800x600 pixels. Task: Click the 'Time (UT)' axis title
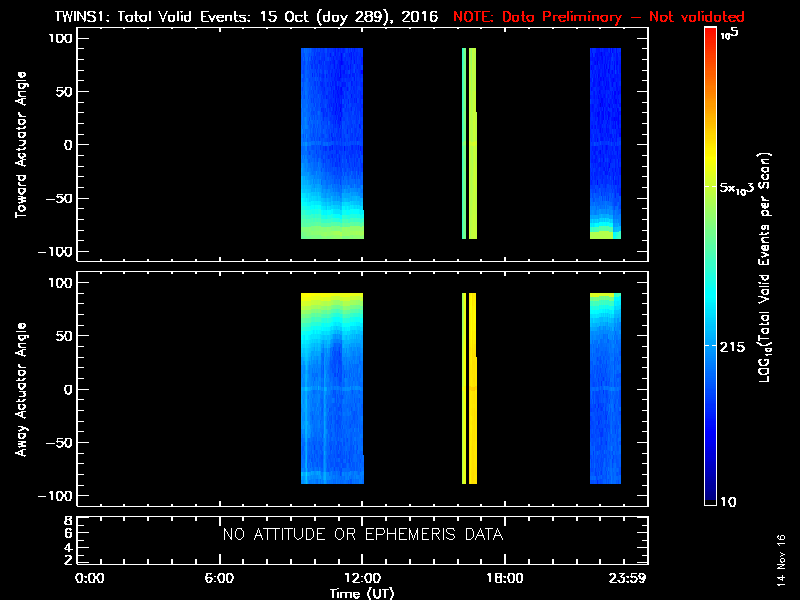tap(362, 593)
